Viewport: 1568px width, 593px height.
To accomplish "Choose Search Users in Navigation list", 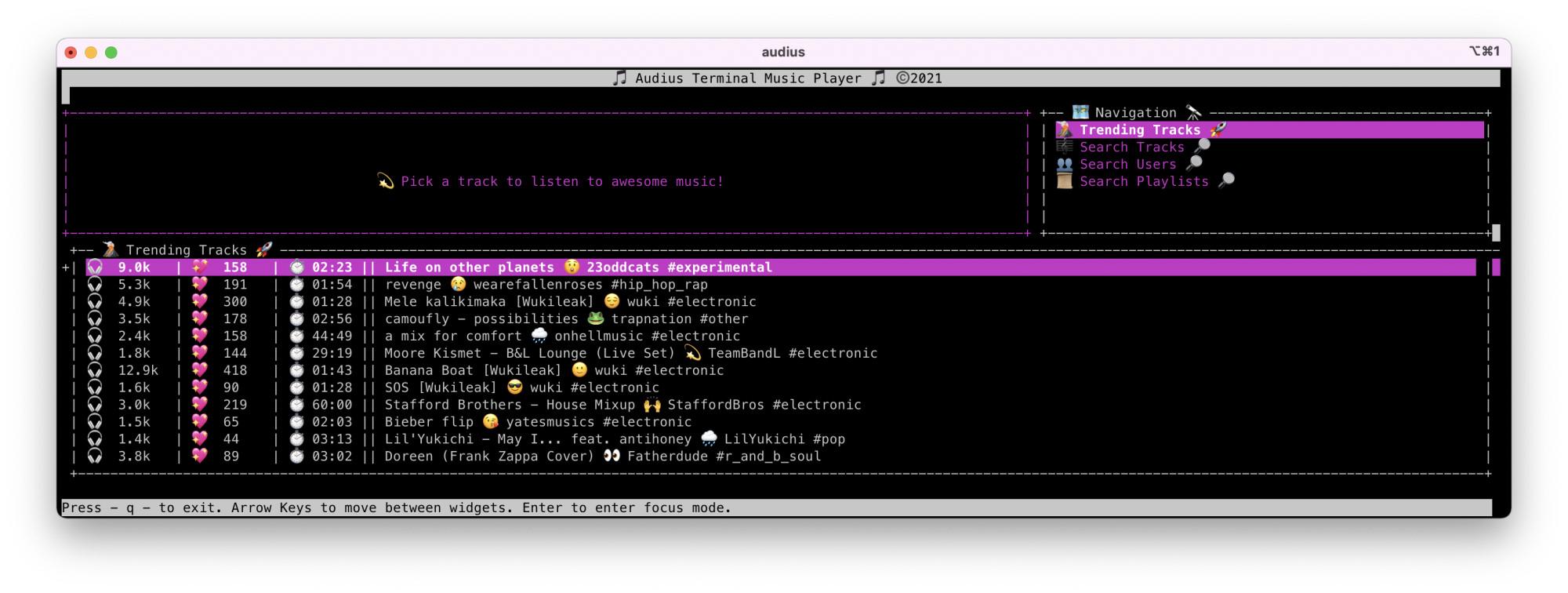I will pyautogui.click(x=1127, y=165).
